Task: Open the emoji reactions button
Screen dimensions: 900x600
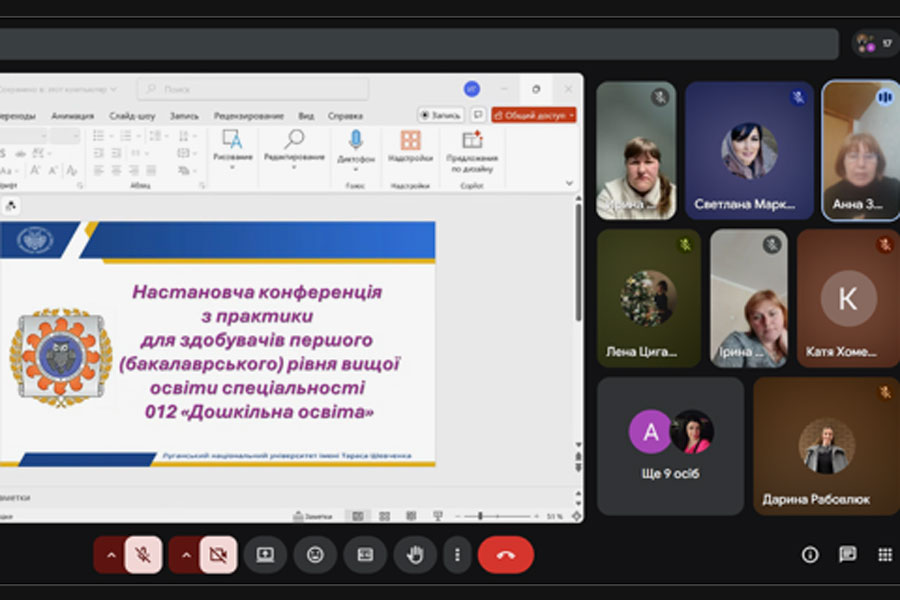Action: coord(315,555)
